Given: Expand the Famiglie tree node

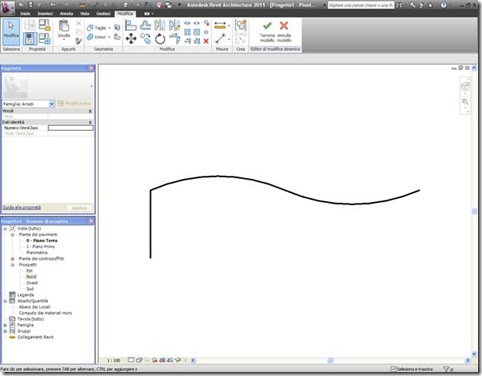Looking at the screenshot, I should (x=5, y=325).
